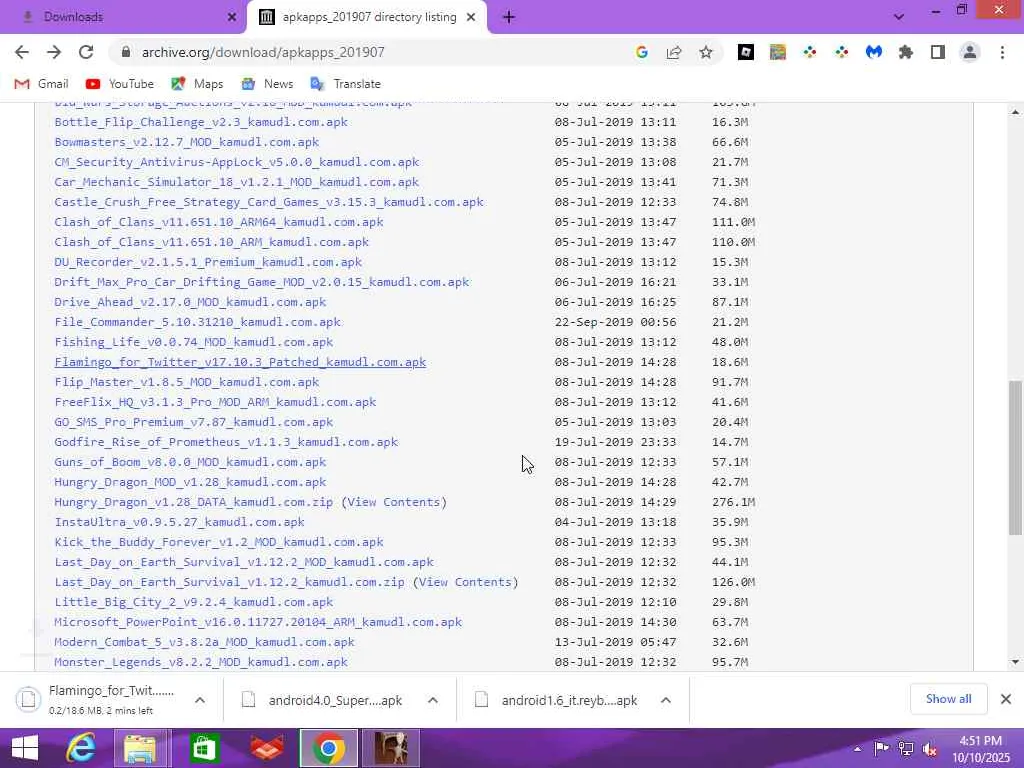Download Bowmasters_v2.12.7_MOD apk
The image size is (1024, 768).
pyautogui.click(x=187, y=142)
